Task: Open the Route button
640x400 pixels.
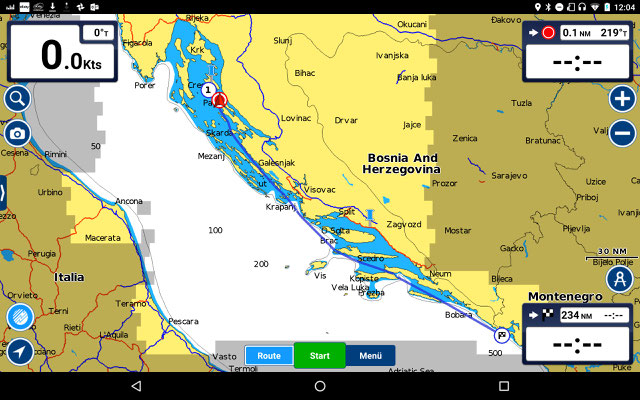Action: click(x=269, y=356)
